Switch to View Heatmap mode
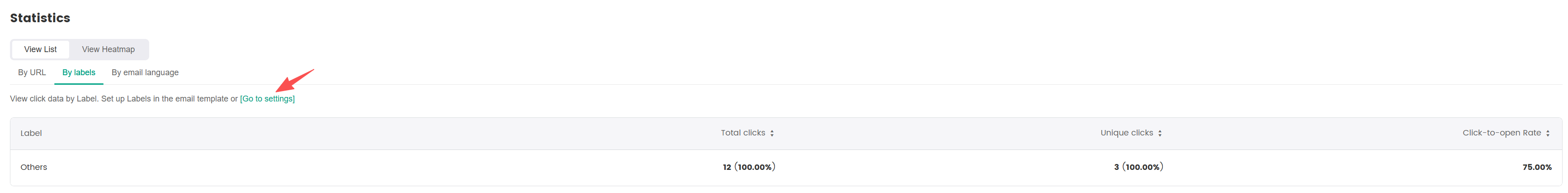Viewport: 1568px width, 193px height. 109,49
